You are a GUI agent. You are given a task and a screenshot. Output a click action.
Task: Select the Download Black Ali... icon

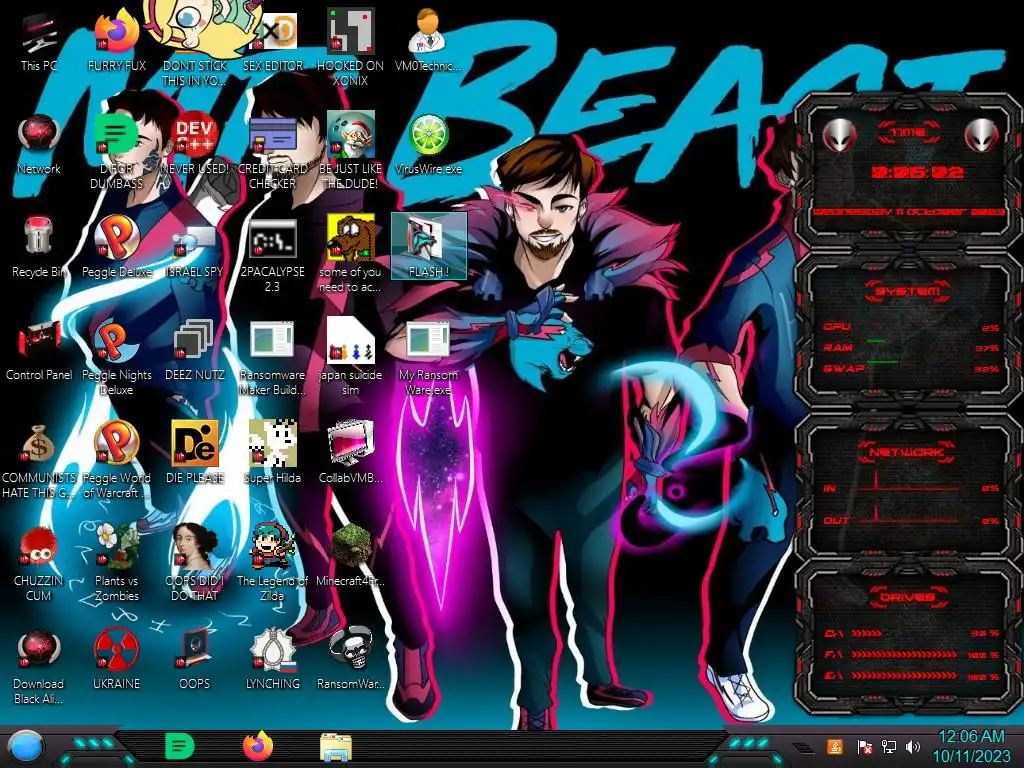click(39, 666)
